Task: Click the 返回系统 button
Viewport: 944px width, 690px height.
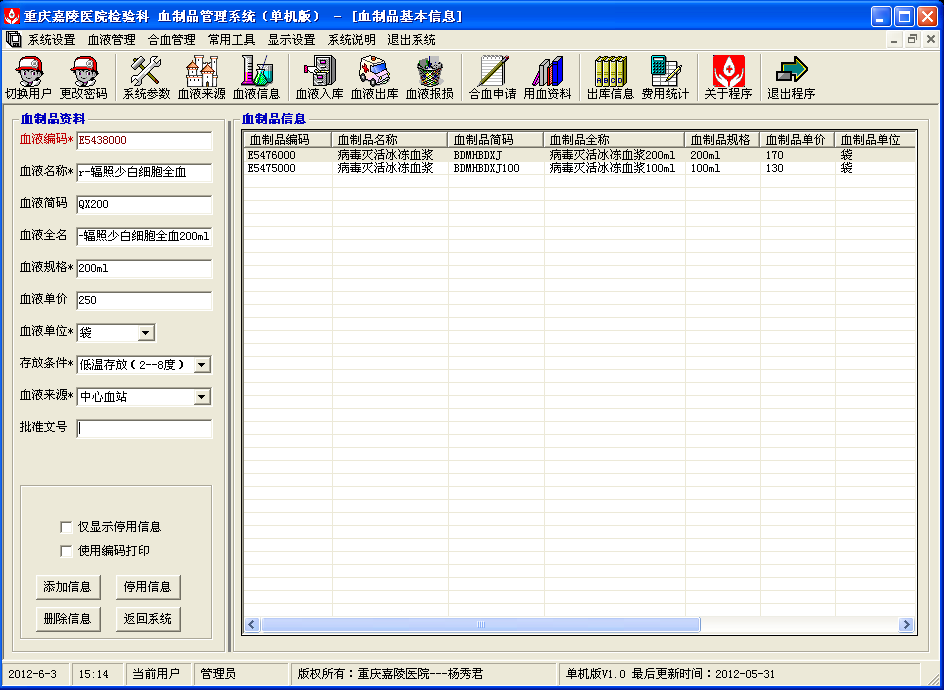Action: [x=148, y=619]
